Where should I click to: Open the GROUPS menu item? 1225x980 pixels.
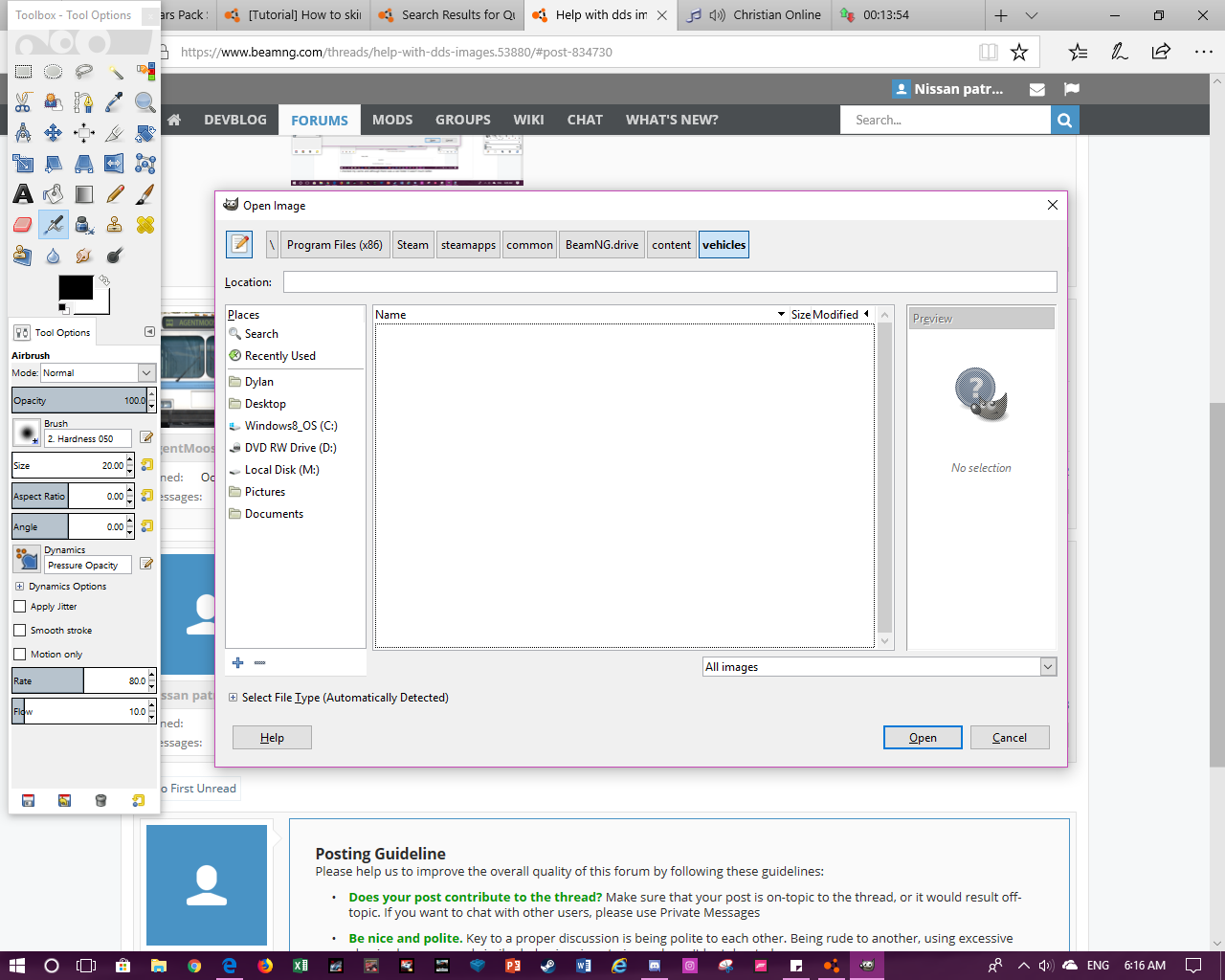(463, 120)
